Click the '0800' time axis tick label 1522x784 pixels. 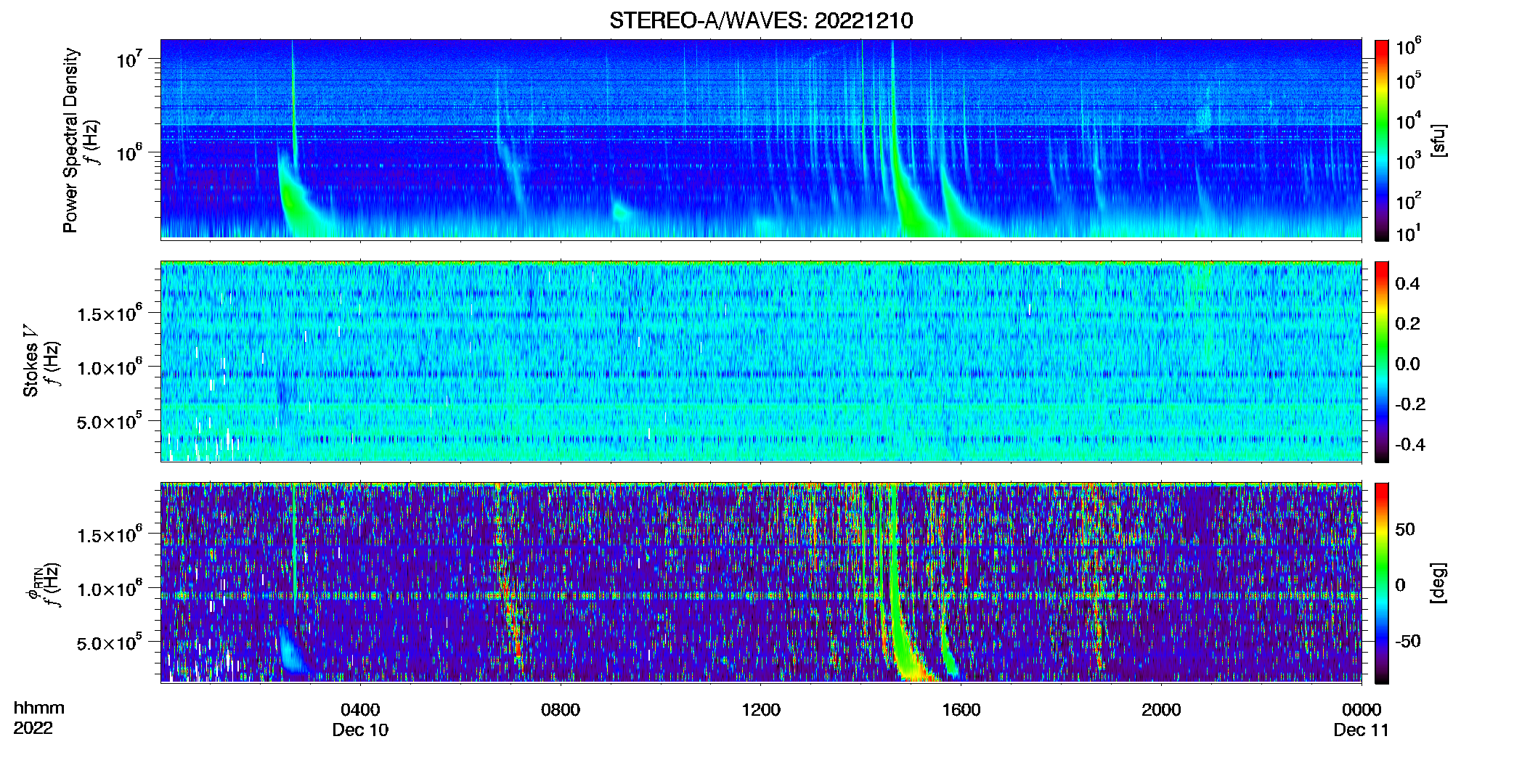pos(561,709)
